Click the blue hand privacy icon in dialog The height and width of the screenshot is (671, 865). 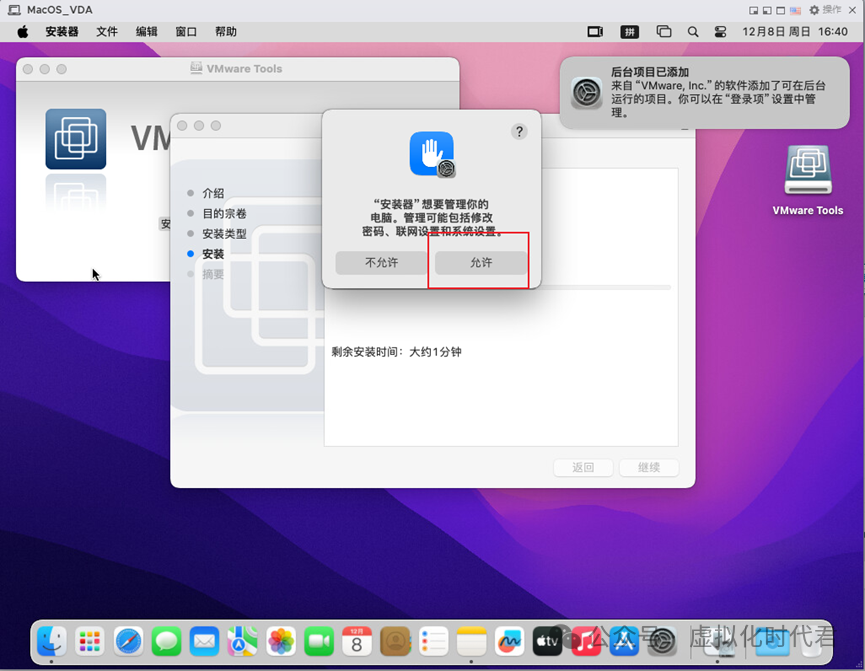coord(432,154)
